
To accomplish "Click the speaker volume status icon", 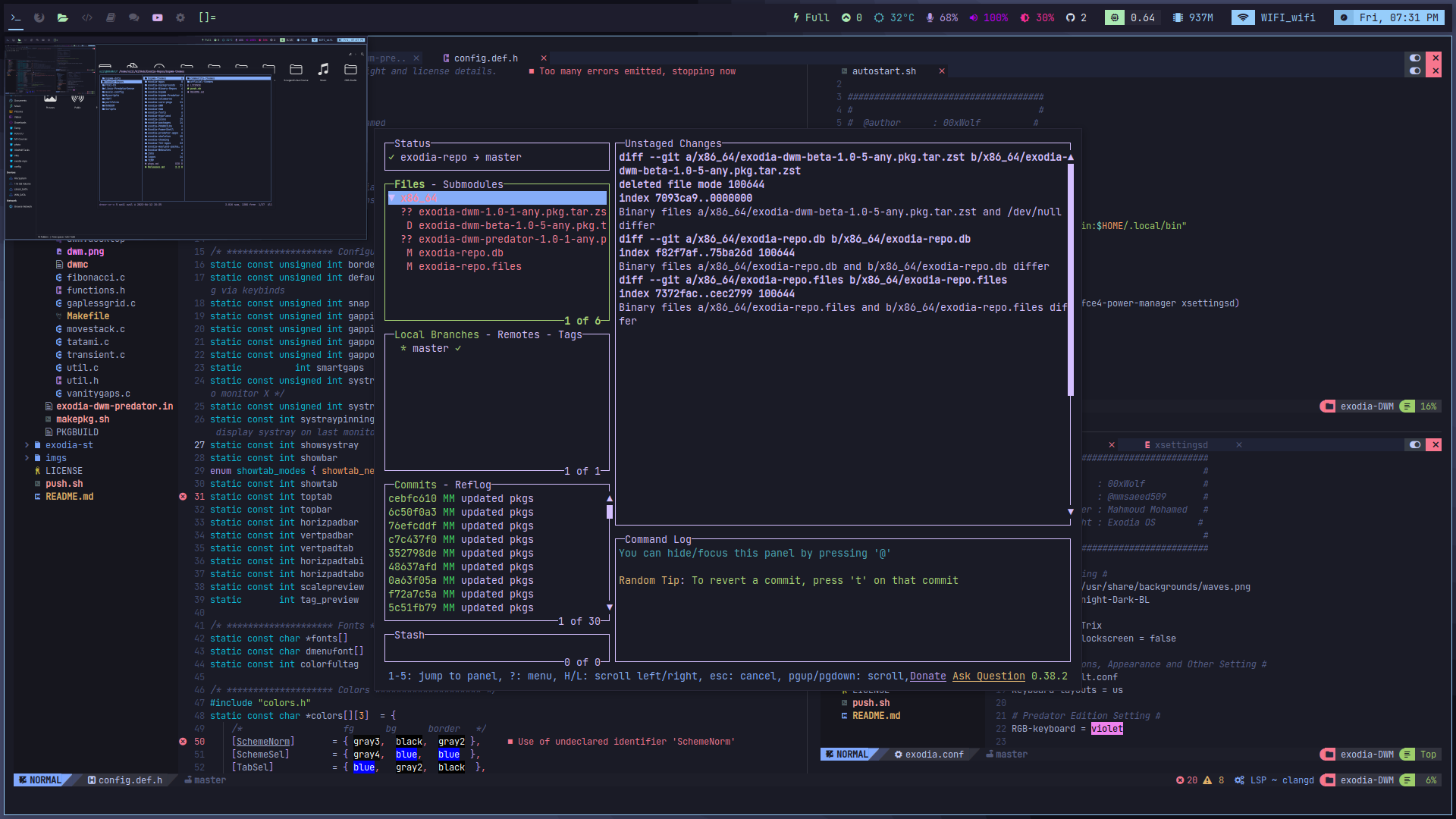I will coord(974,17).
